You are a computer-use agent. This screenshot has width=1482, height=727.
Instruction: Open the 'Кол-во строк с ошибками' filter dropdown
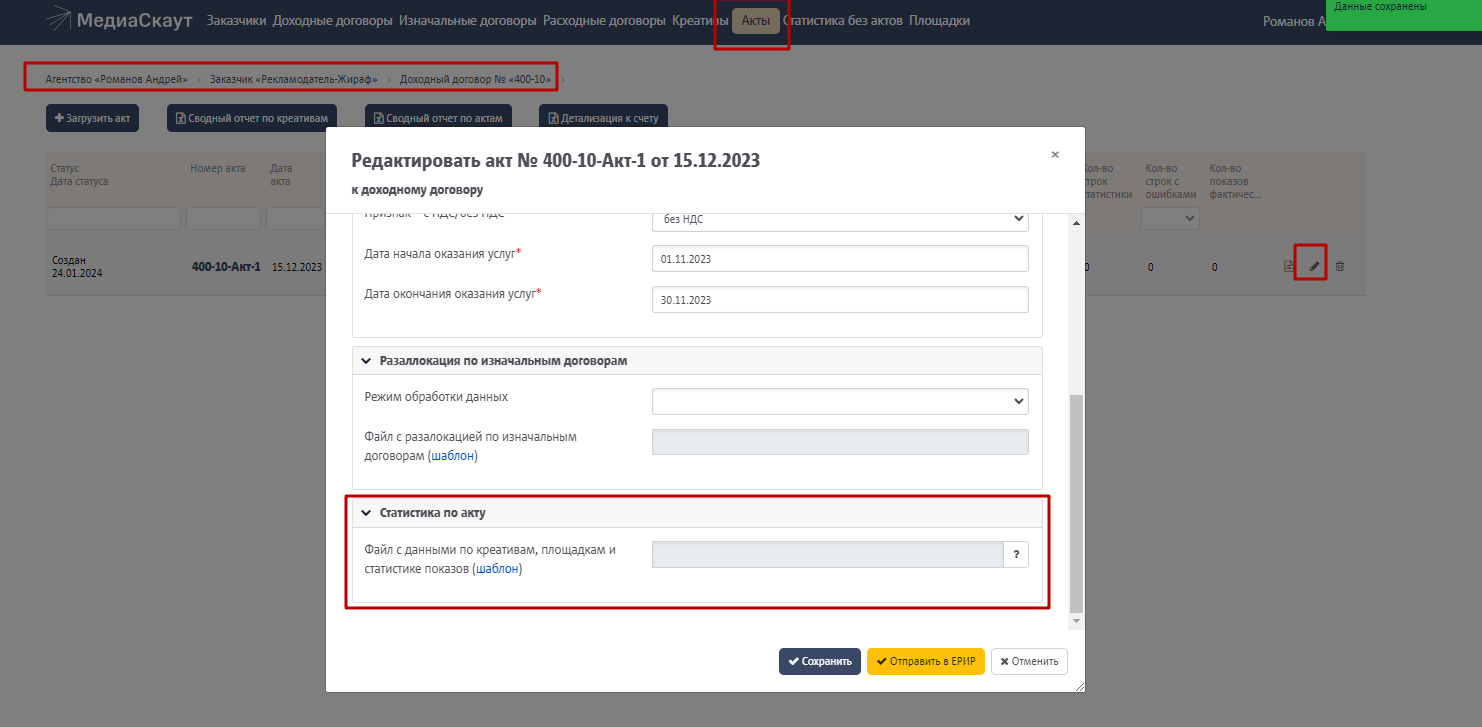click(x=1170, y=218)
